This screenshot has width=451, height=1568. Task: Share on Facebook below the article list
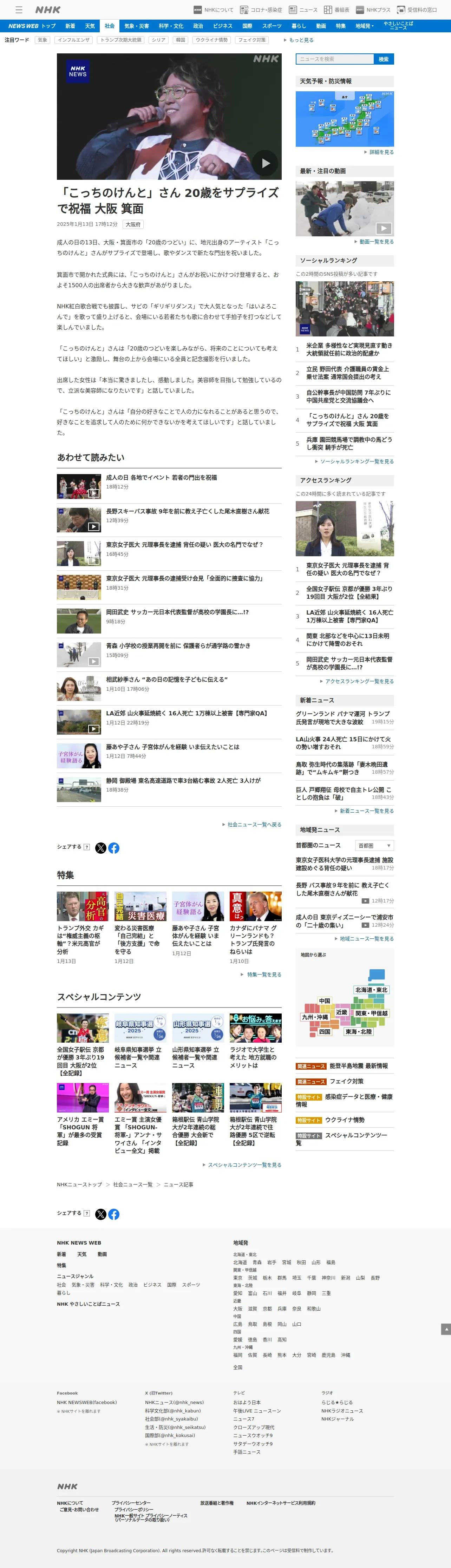tap(114, 848)
